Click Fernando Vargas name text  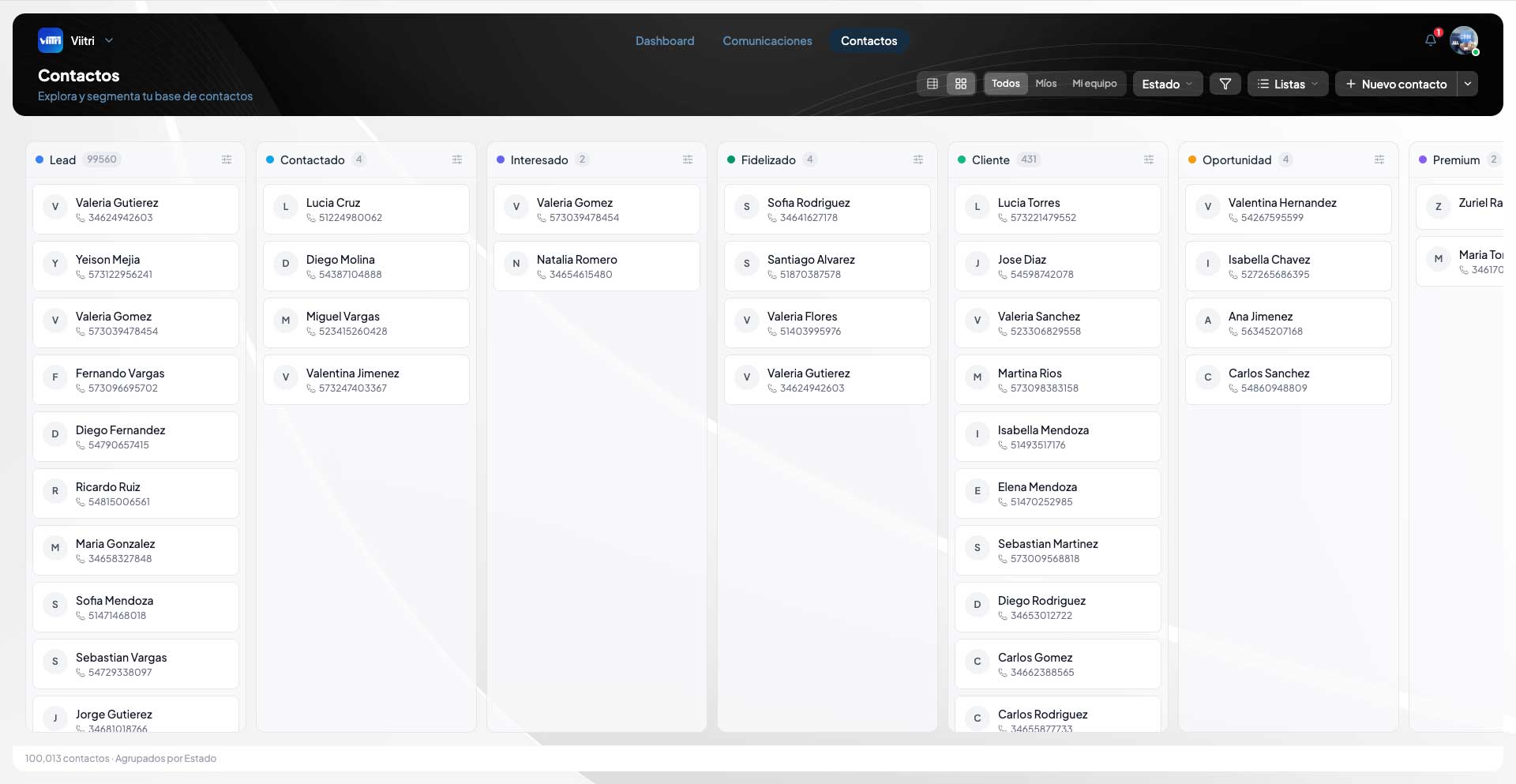point(120,373)
